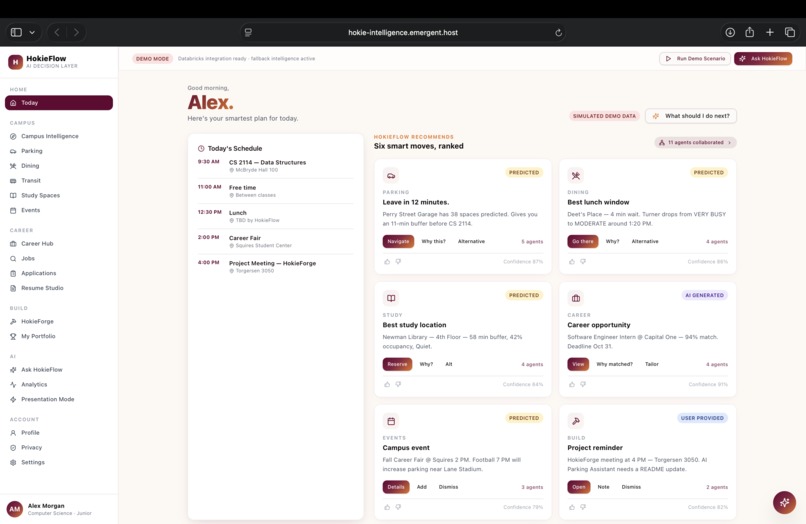Go forward with the browser forward arrow
This screenshot has width=806, height=524.
pos(76,32)
